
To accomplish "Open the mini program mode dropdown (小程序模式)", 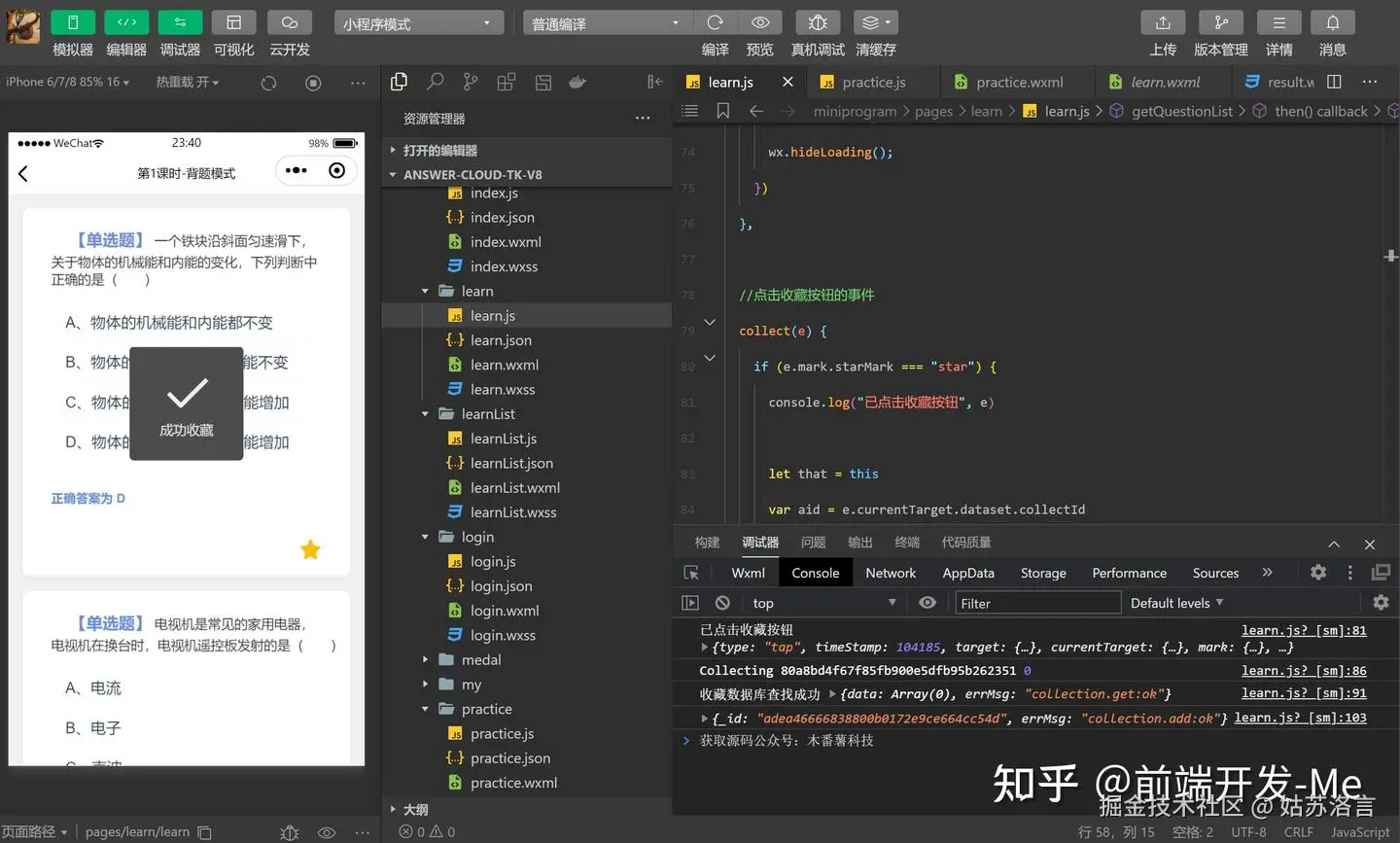I will coord(419,23).
